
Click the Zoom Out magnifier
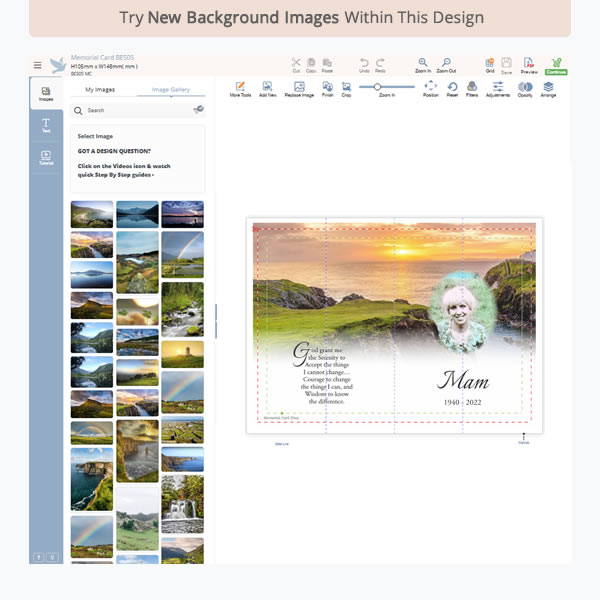[x=446, y=63]
